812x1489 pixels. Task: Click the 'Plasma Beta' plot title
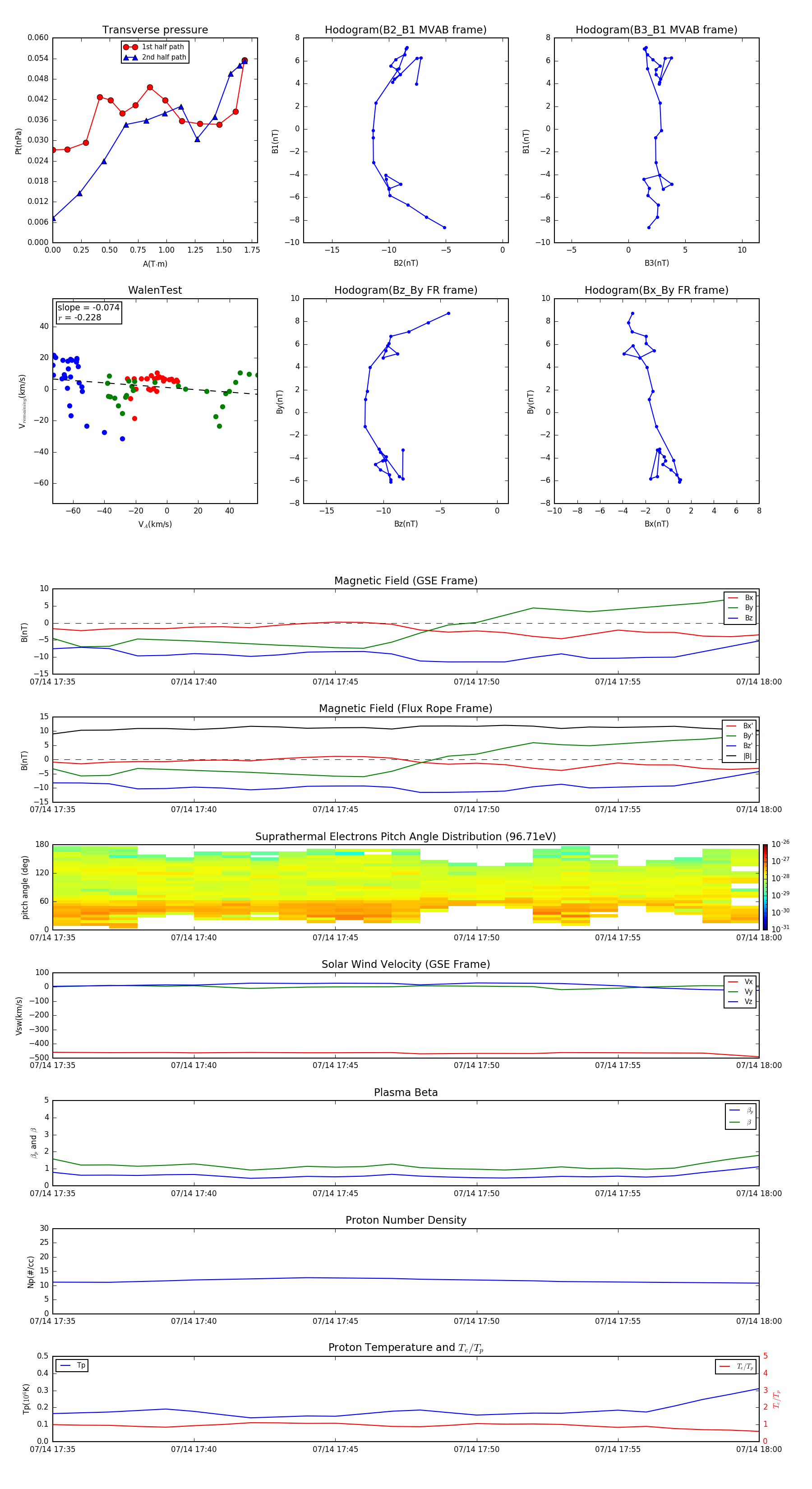pyautogui.click(x=406, y=1093)
